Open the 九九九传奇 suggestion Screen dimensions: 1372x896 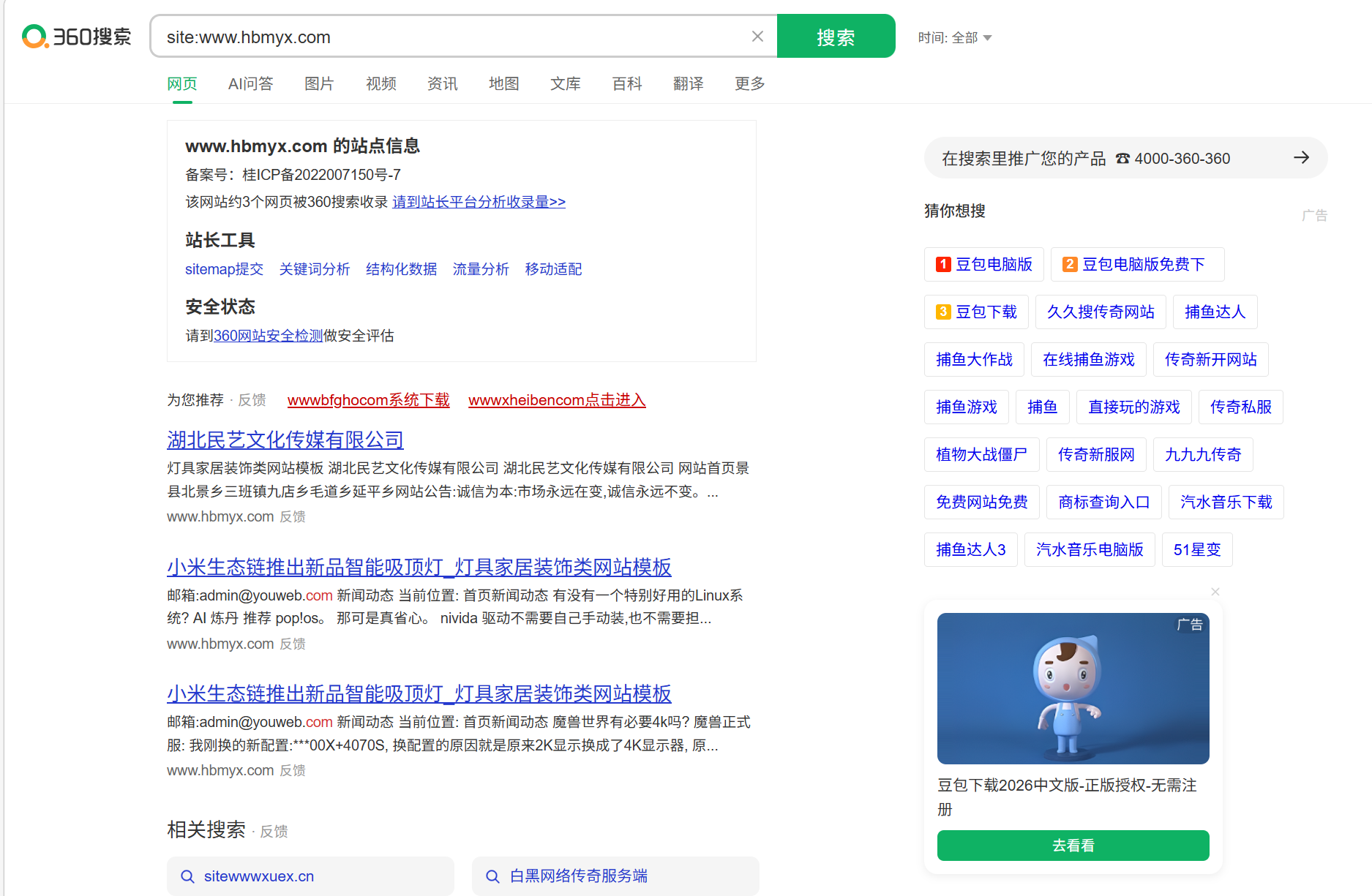coord(1203,454)
